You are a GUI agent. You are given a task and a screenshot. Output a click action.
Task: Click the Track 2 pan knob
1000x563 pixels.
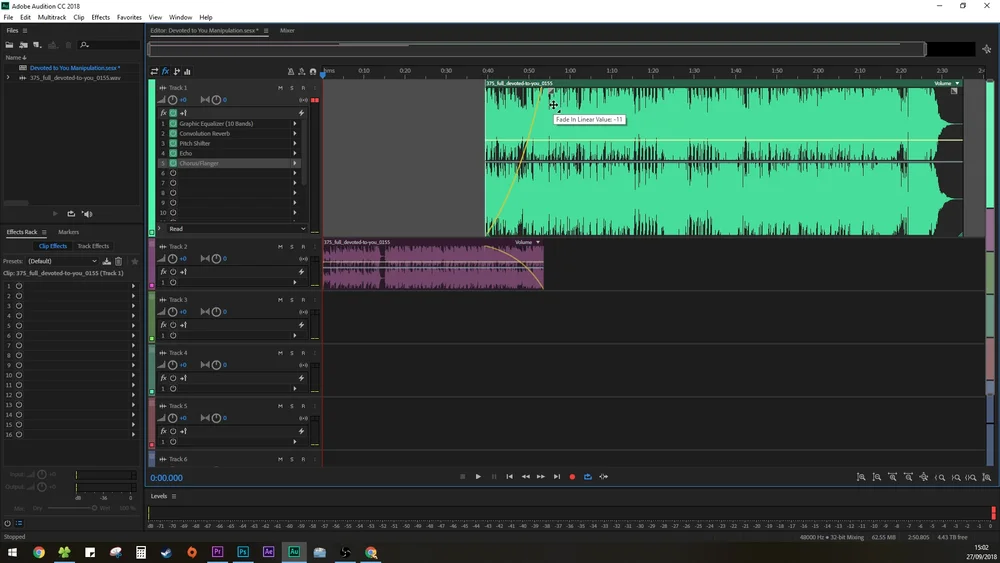point(216,258)
